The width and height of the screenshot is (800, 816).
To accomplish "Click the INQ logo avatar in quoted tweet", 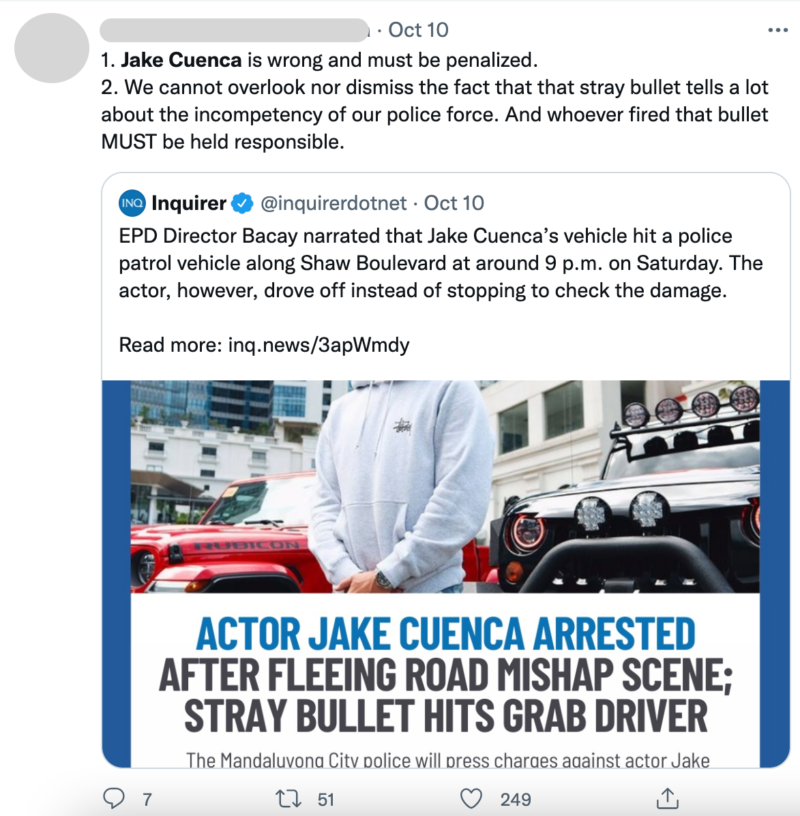I will click(x=130, y=201).
